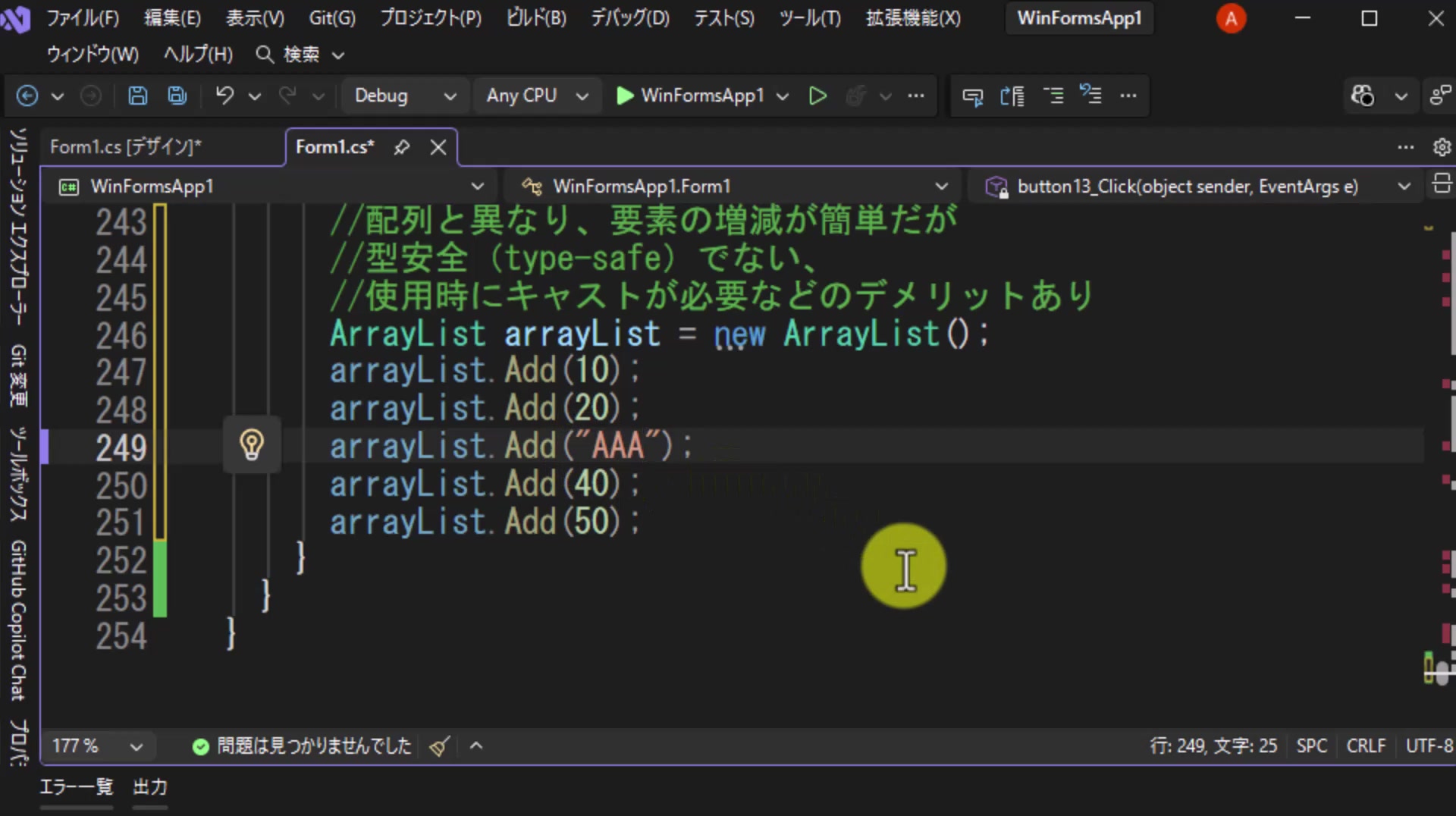Click the Save file floppy icon
This screenshot has width=1456, height=816.
[137, 96]
